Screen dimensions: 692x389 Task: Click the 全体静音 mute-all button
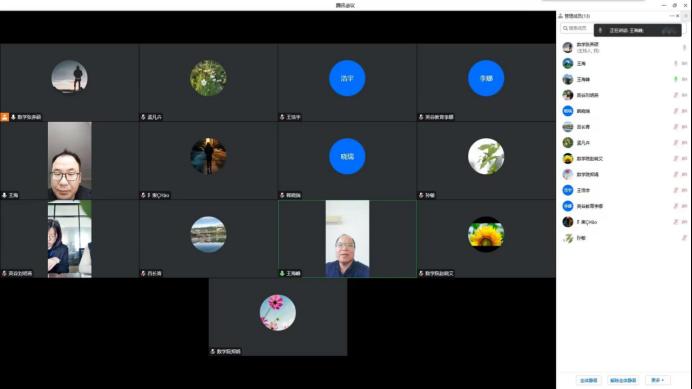(x=589, y=380)
